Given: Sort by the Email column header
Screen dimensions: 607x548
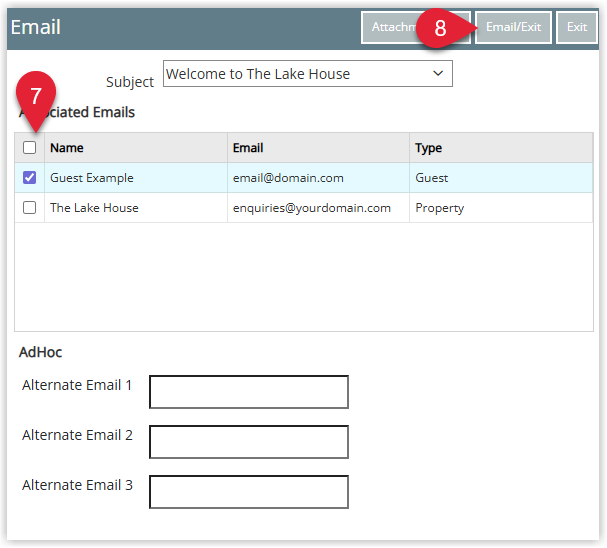Looking at the screenshot, I should coord(318,147).
